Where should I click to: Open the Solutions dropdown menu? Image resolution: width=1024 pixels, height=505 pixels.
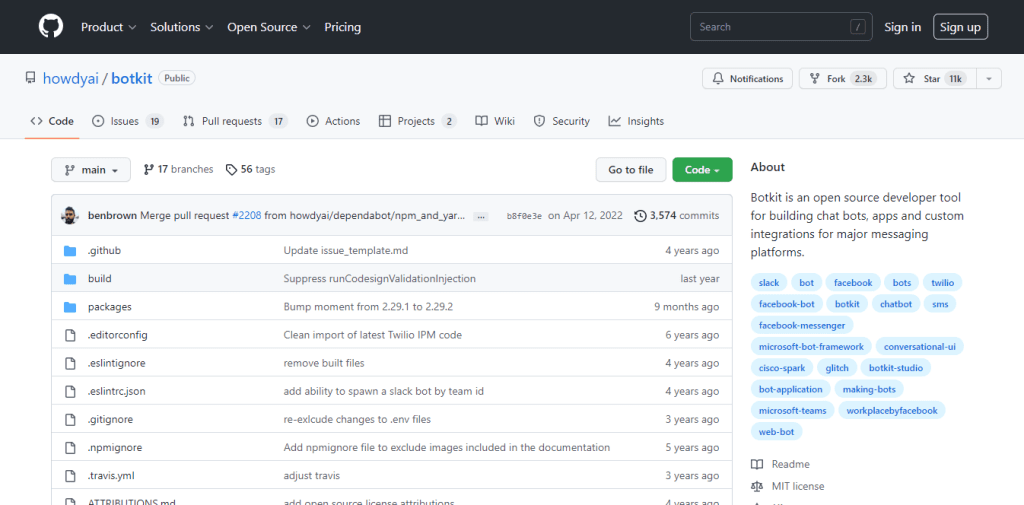(182, 27)
